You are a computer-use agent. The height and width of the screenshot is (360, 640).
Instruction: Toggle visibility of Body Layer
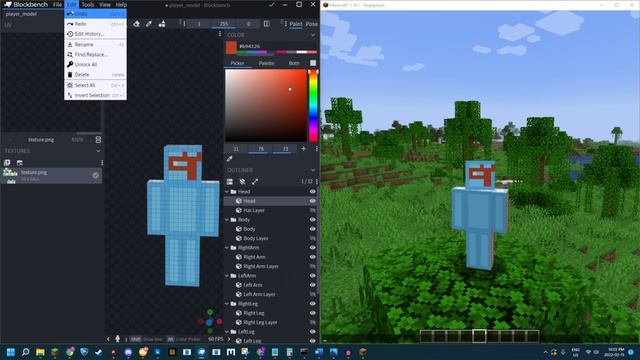(x=313, y=238)
